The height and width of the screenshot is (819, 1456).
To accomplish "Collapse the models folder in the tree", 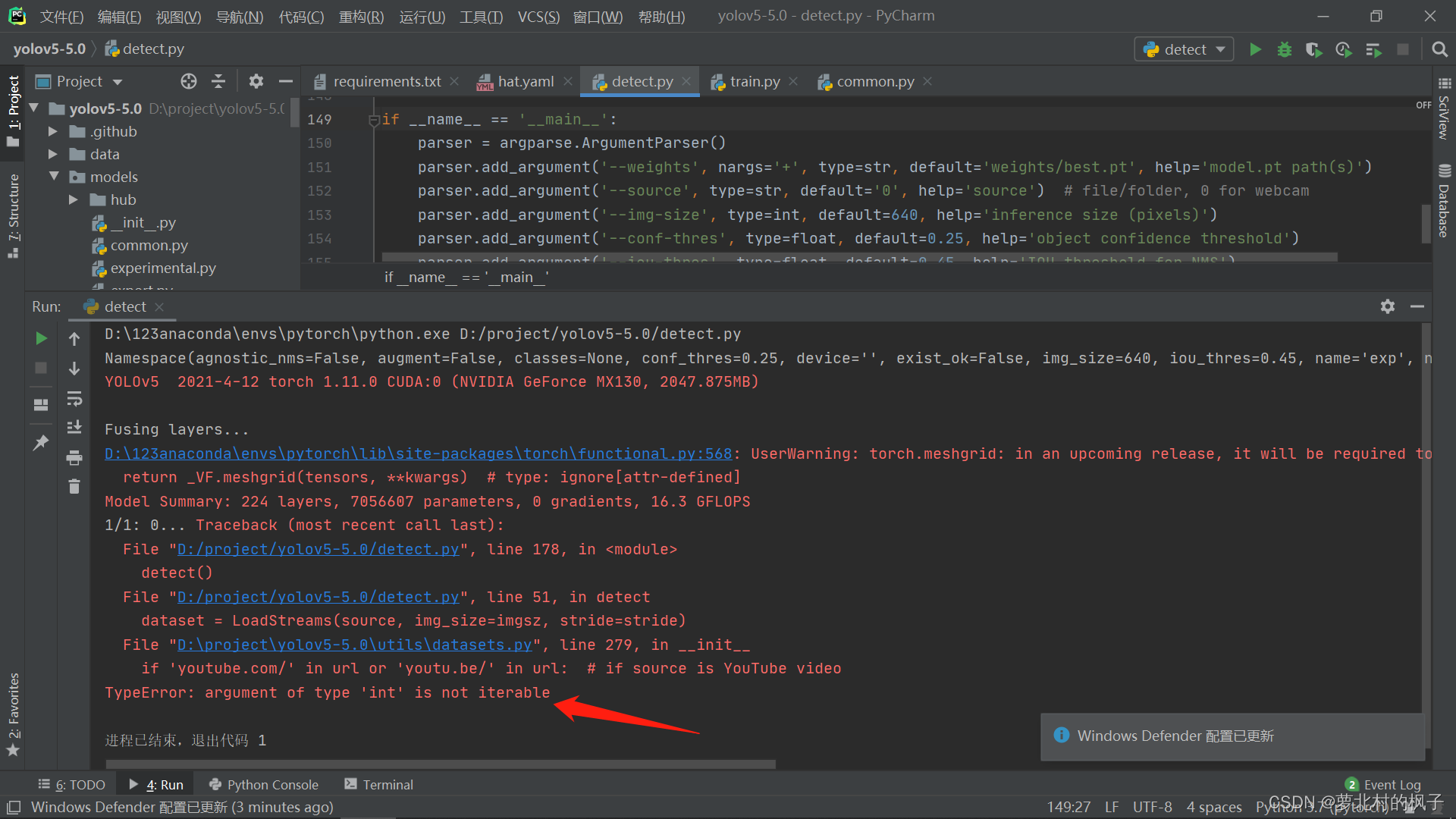I will pyautogui.click(x=54, y=177).
